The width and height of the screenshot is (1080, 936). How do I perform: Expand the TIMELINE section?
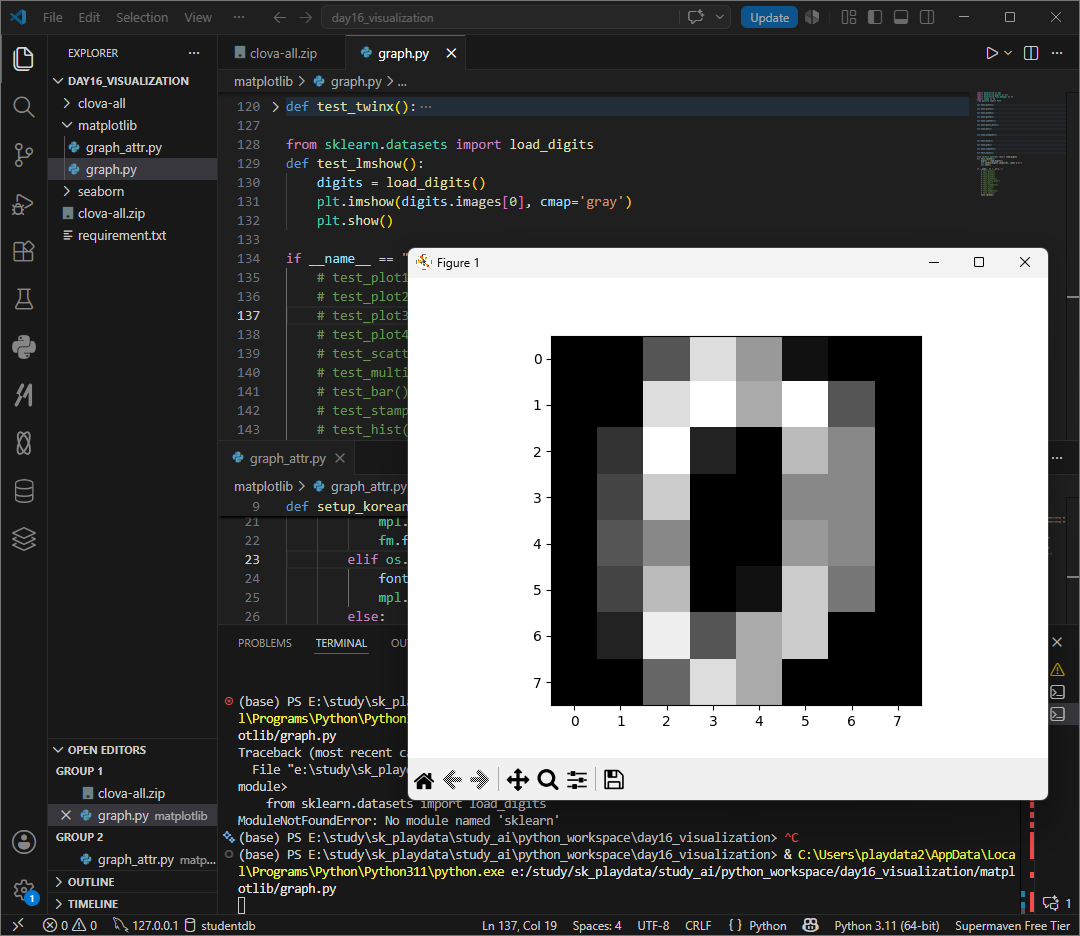pyautogui.click(x=59, y=904)
